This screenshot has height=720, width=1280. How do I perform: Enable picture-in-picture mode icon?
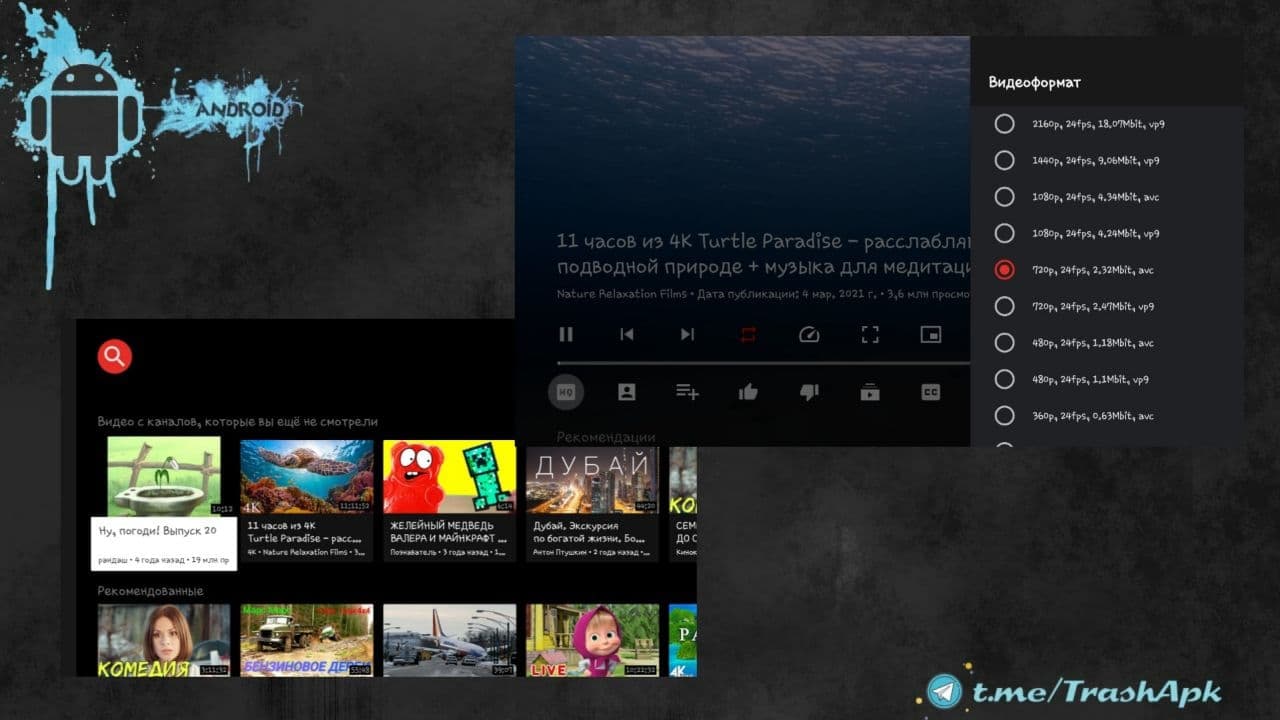[931, 335]
